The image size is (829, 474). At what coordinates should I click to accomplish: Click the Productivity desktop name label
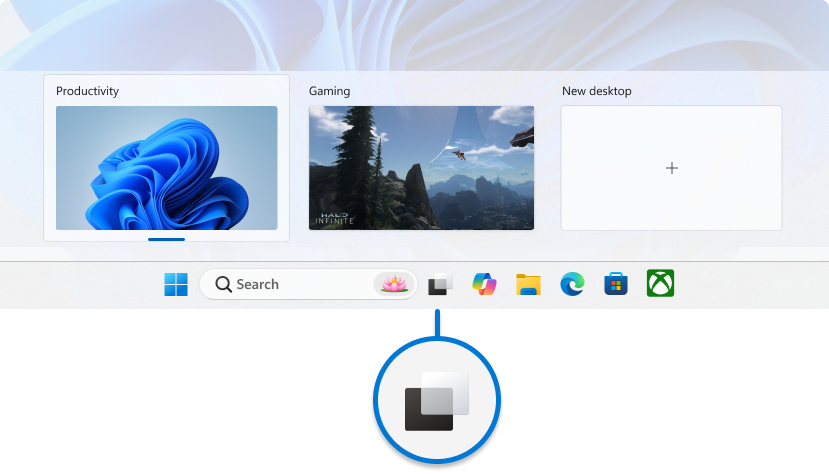pos(87,91)
